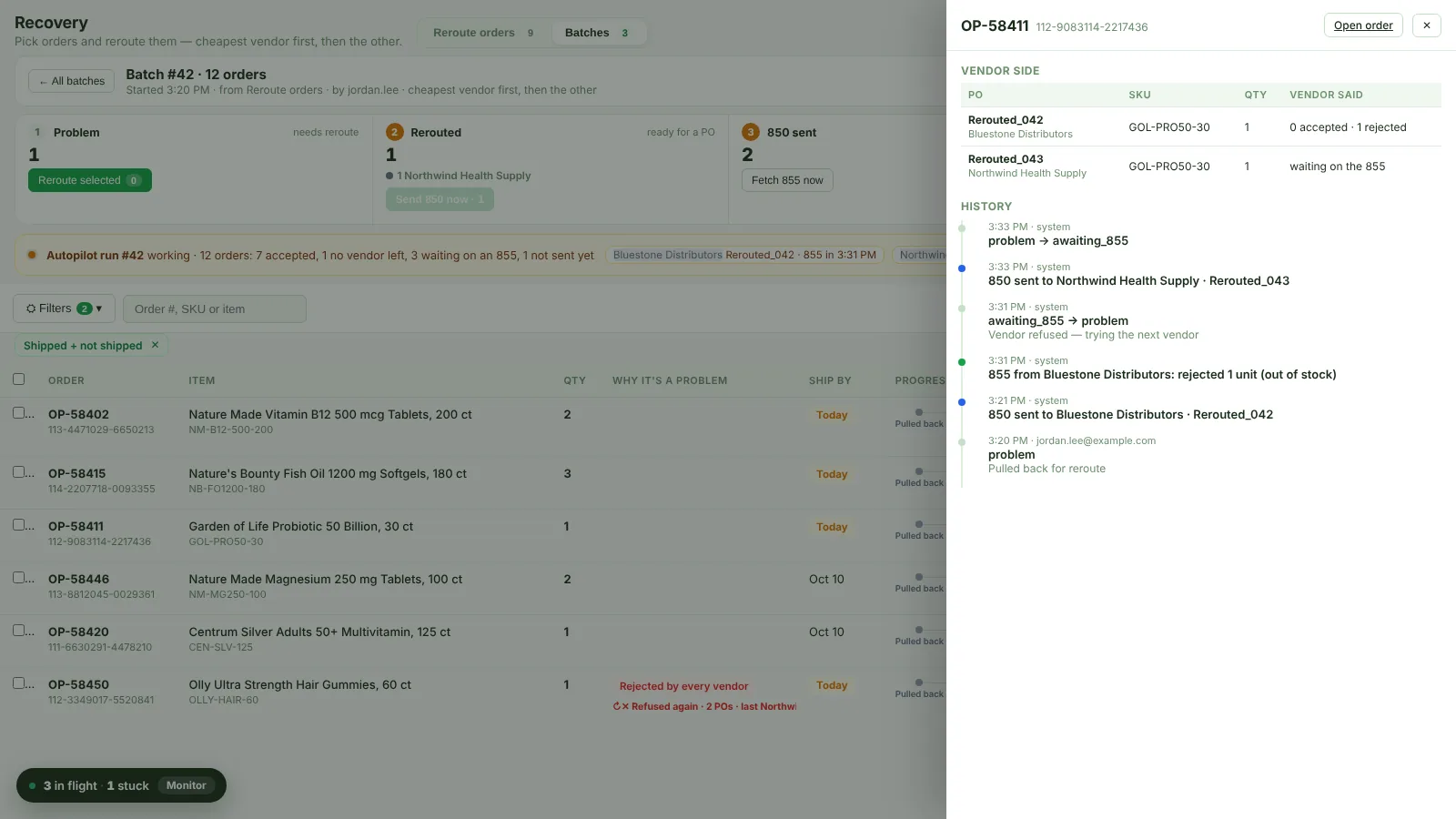Select the history entry '850 sent to Bluestone Distributors'

1130,415
